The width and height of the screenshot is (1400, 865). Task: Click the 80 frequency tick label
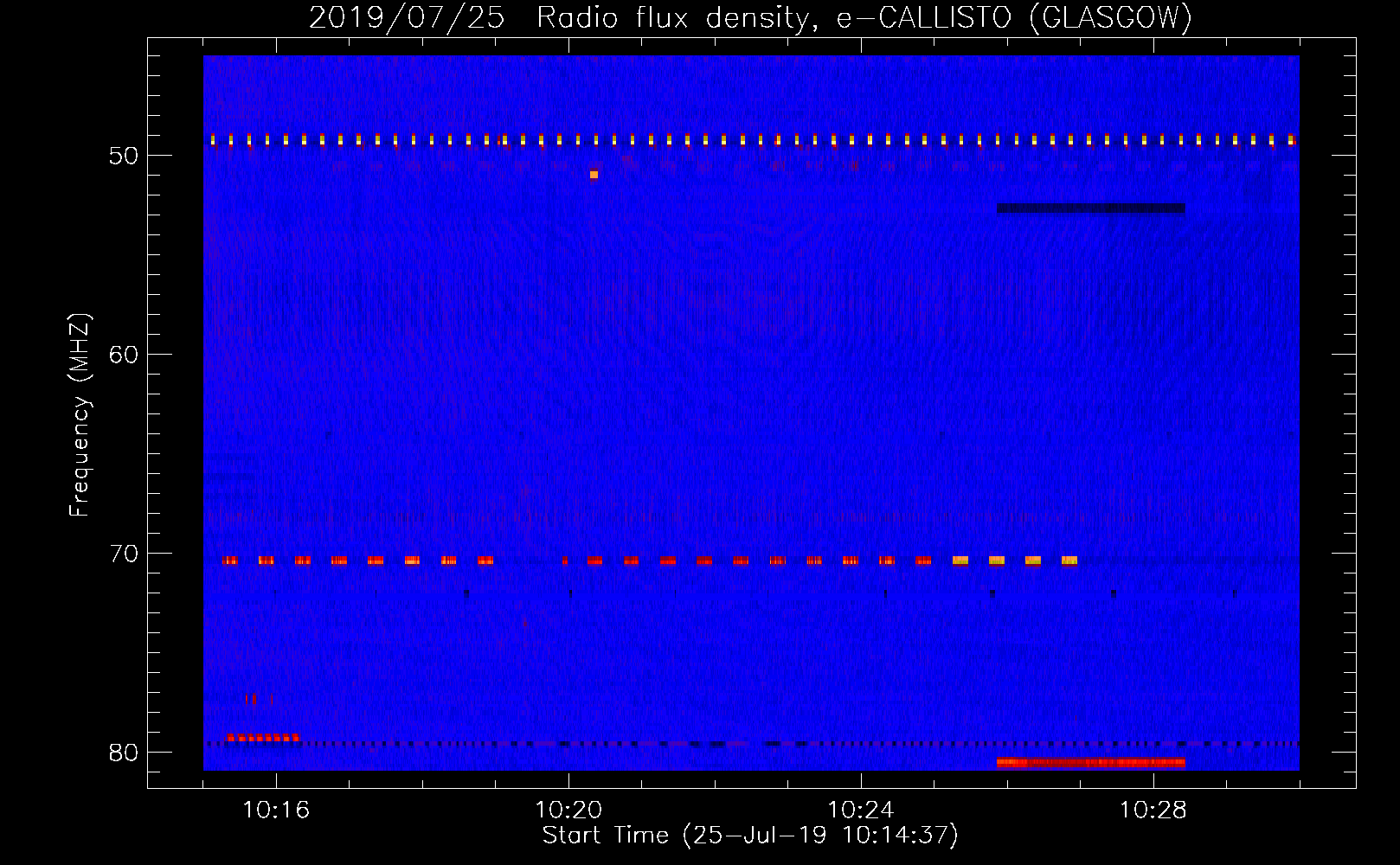[124, 753]
